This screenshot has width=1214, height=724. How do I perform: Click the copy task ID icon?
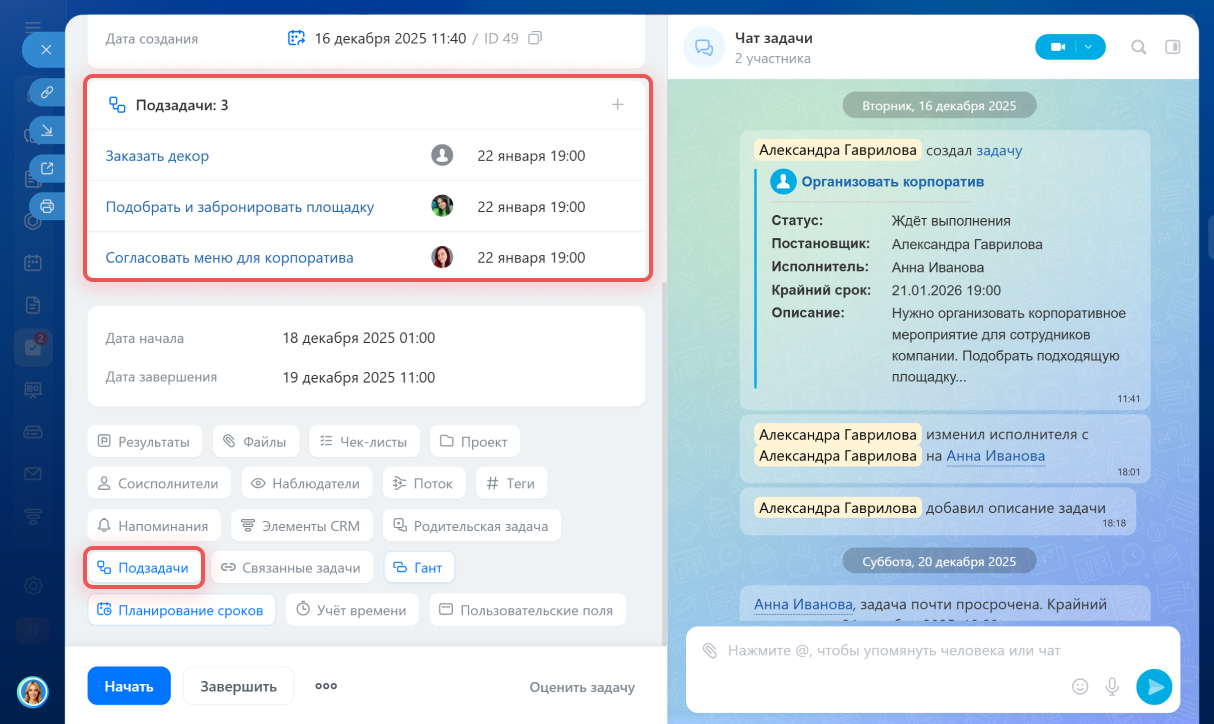pyautogui.click(x=535, y=39)
